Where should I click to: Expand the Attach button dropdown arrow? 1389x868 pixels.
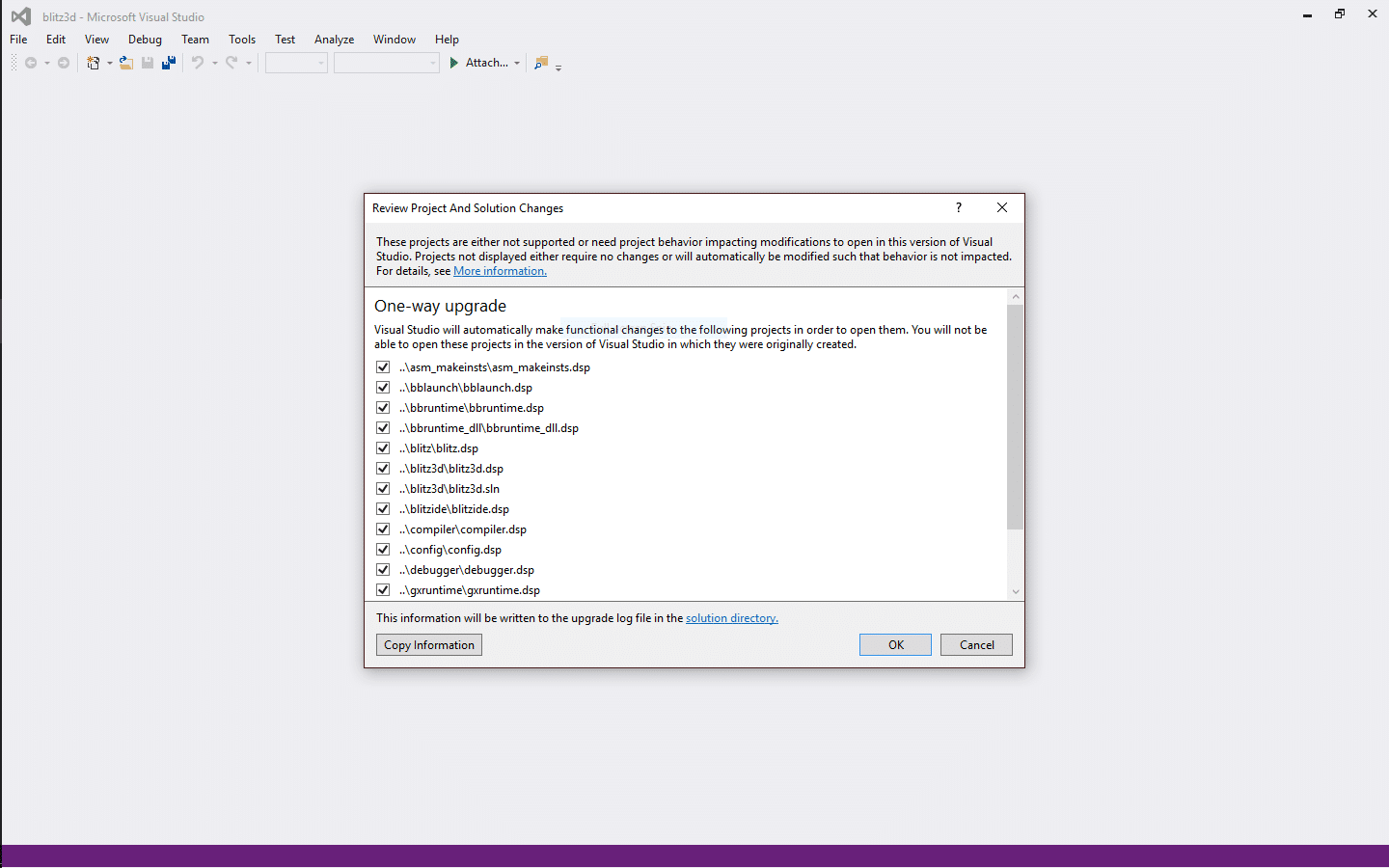pyautogui.click(x=517, y=64)
